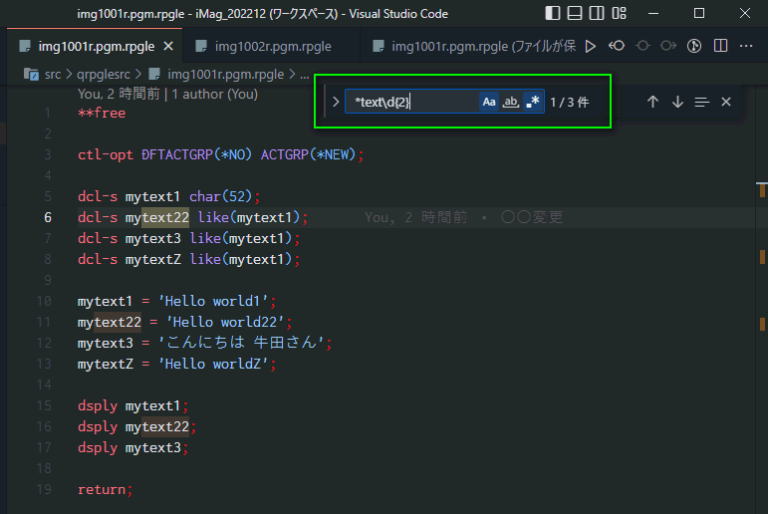
Task: Toggle Use Regular Expression option
Action: 533,102
